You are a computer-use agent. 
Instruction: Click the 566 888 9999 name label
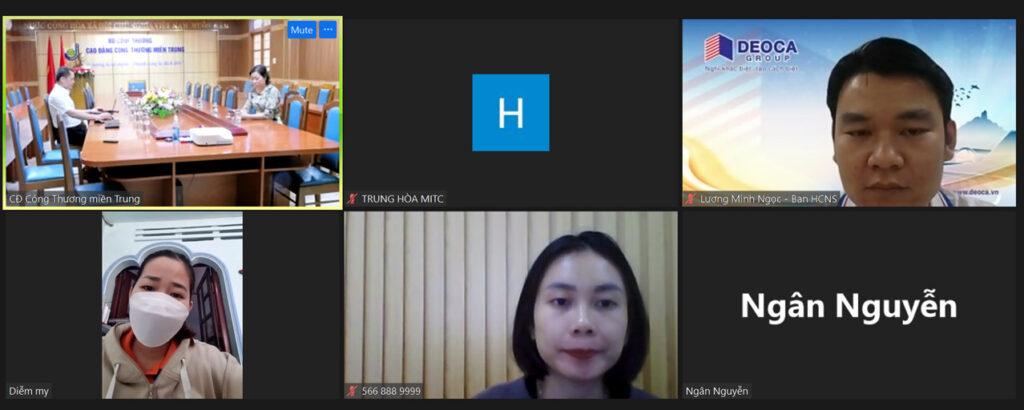(x=391, y=391)
